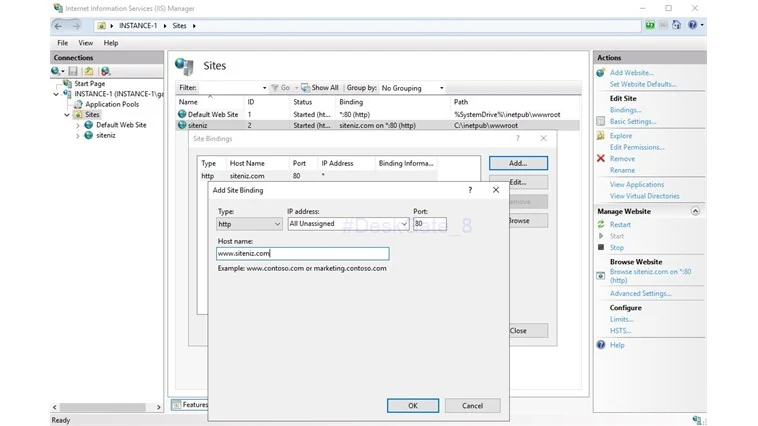Click the delete connection icon in Connections toolbar
The image size is (758, 426).
pyautogui.click(x=105, y=72)
